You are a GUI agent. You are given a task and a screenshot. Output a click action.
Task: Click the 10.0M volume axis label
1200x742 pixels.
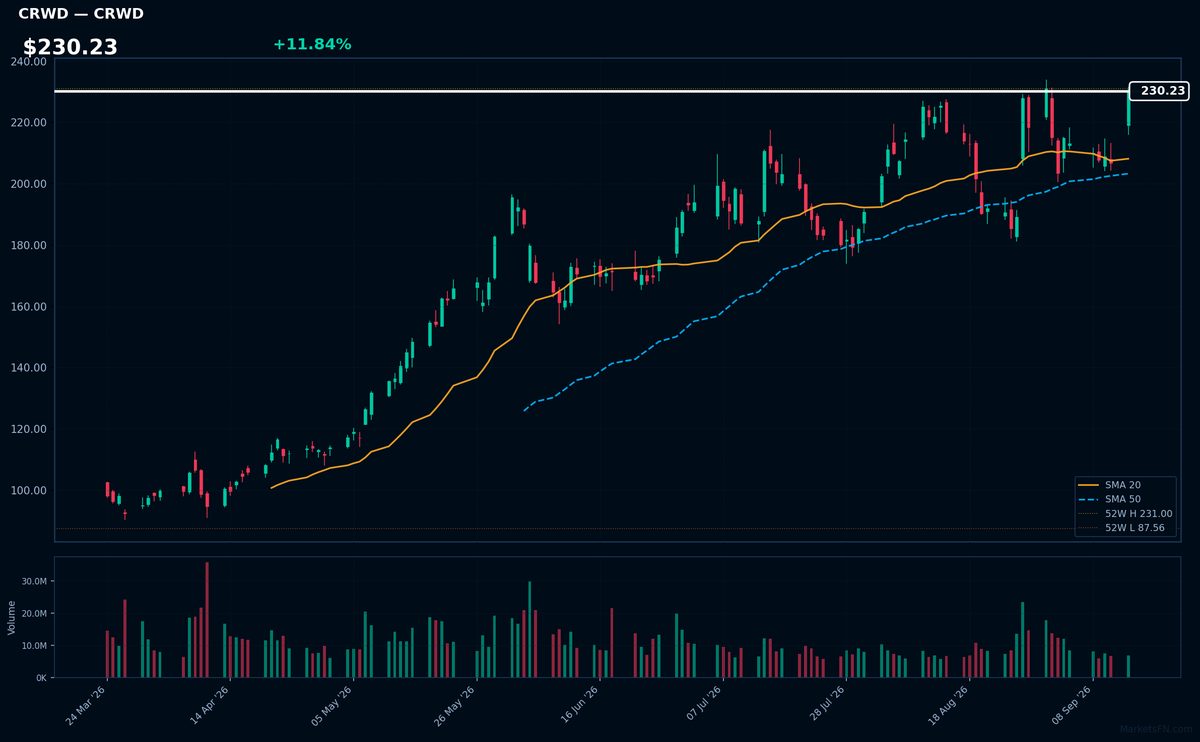tap(34, 646)
